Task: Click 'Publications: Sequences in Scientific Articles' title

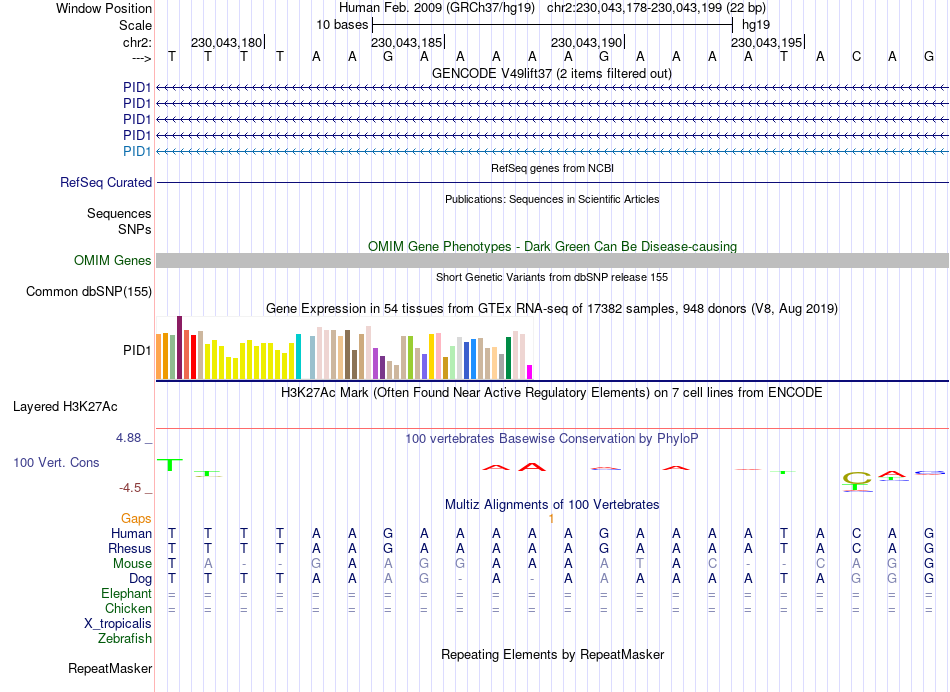Action: point(552,199)
